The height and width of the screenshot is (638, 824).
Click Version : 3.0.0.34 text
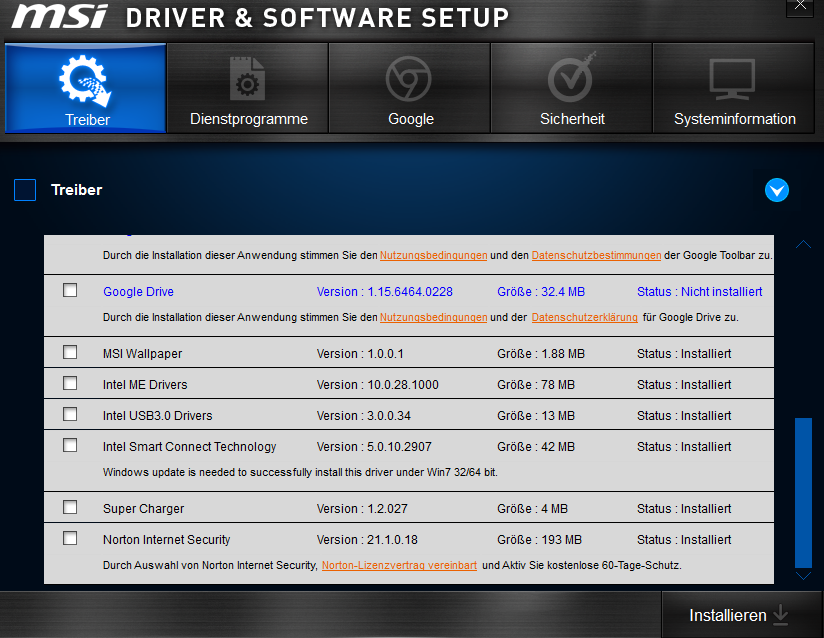(364, 416)
